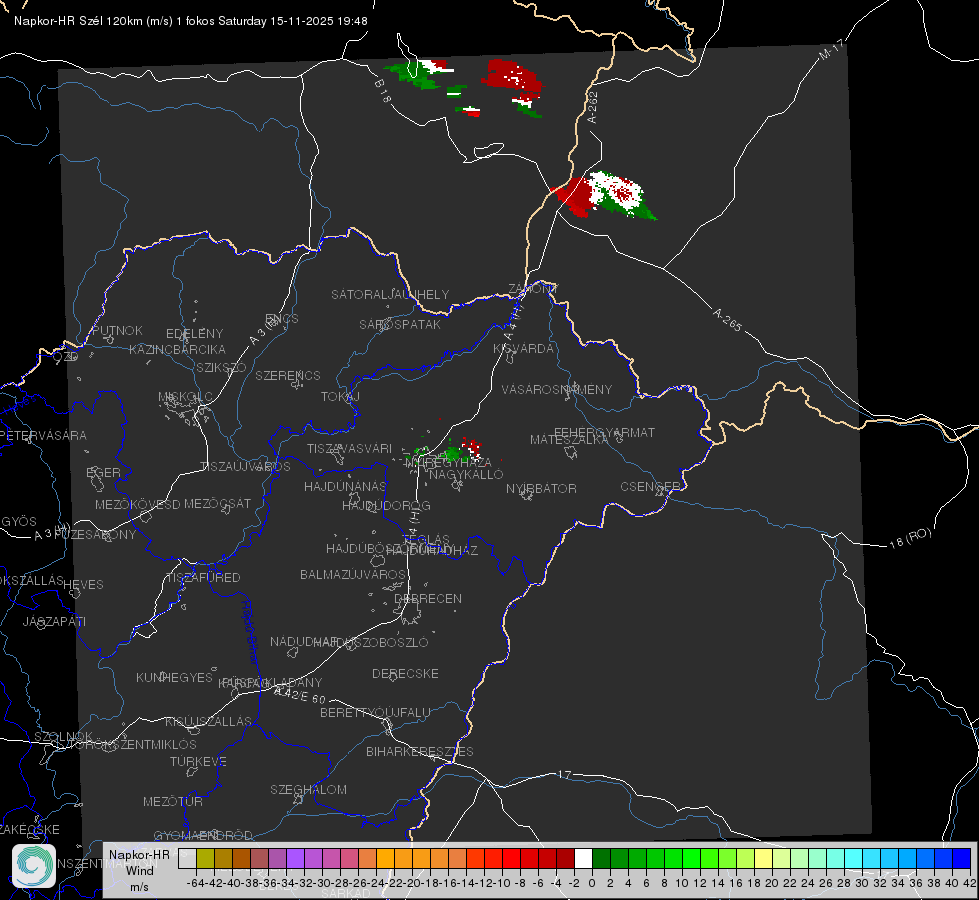This screenshot has width=979, height=900.
Task: Click the NYÍRBÁTOR label
Action: click(x=541, y=488)
